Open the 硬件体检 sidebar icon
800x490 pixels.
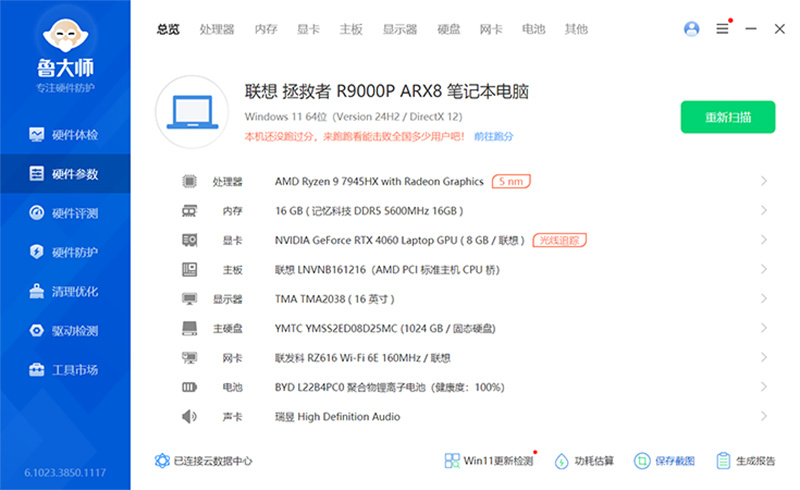tap(37, 135)
